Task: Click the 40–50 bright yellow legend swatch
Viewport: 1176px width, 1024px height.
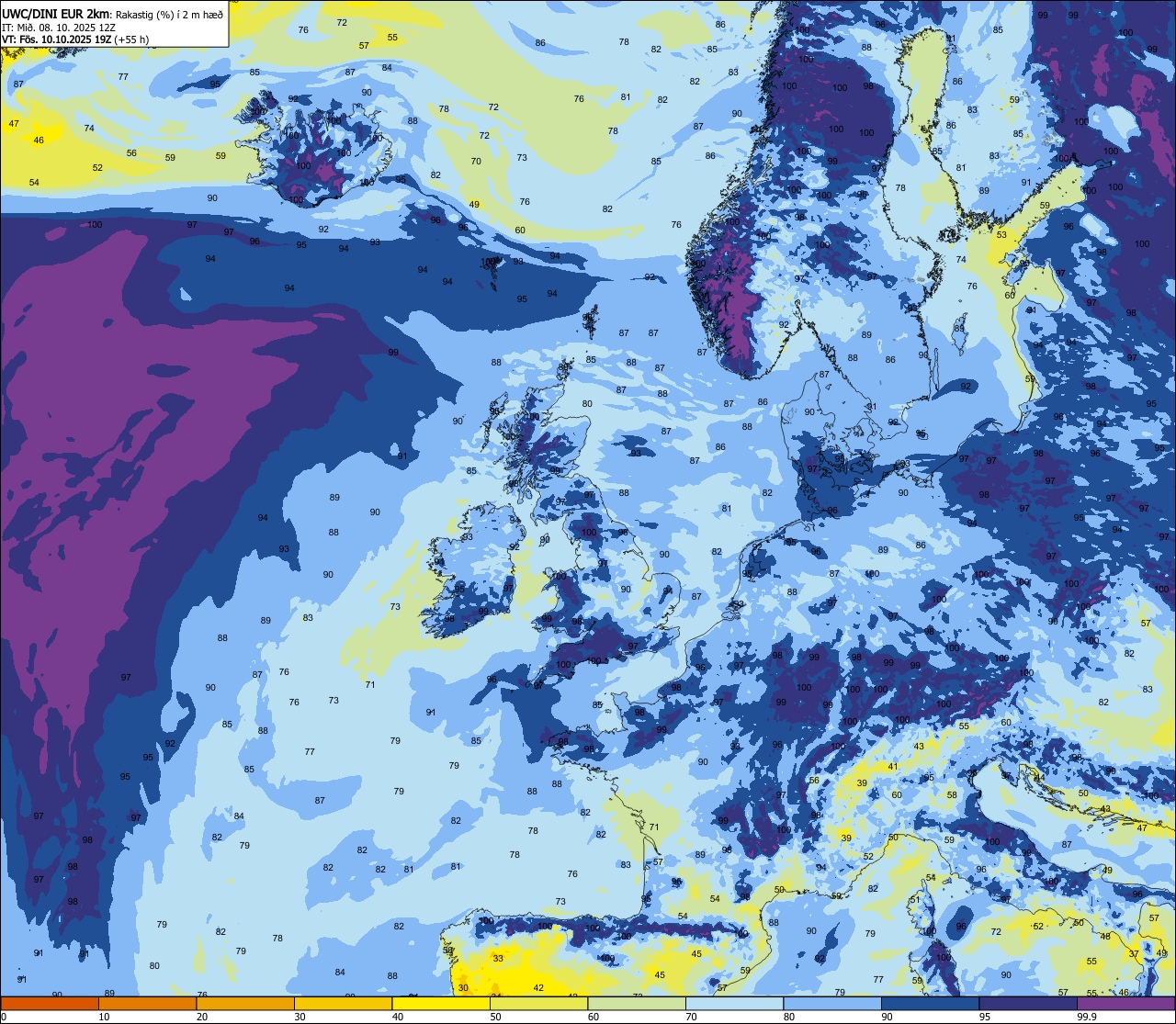Action: 441,1004
